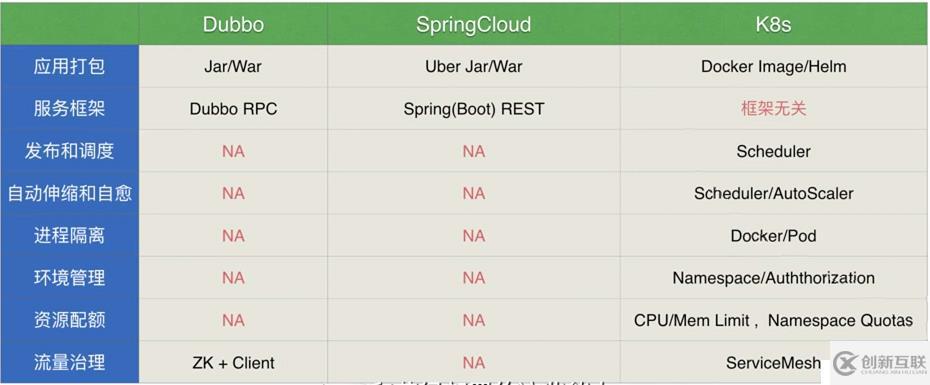Select the Dubbo column header
930x385 pixels.
pyautogui.click(x=233, y=24)
